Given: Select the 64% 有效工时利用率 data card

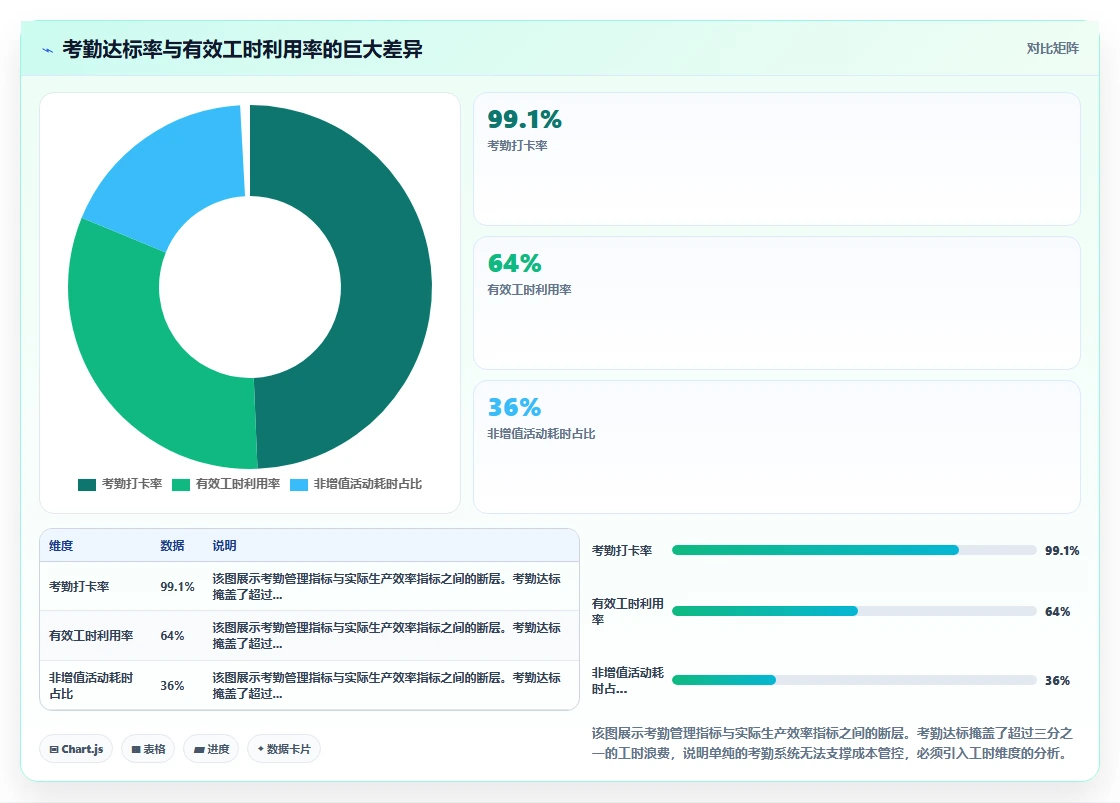Looking at the screenshot, I should (x=776, y=303).
